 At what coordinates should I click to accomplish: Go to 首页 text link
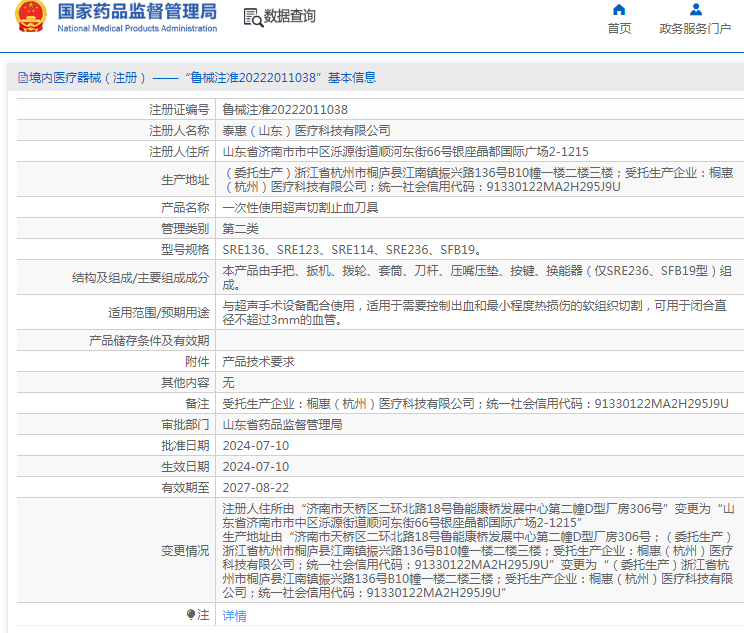point(619,28)
